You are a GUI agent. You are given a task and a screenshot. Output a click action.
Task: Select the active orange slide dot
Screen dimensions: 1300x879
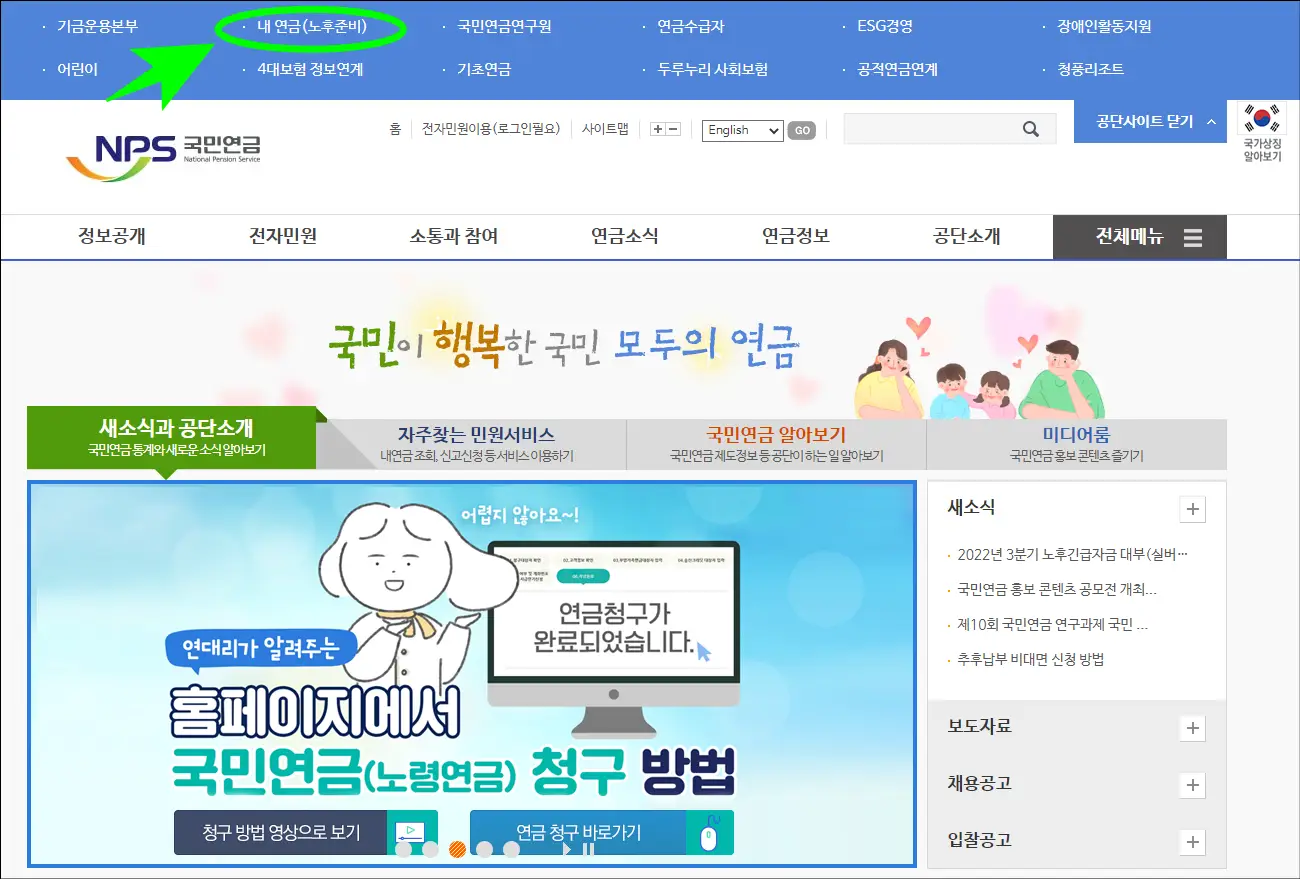[458, 849]
